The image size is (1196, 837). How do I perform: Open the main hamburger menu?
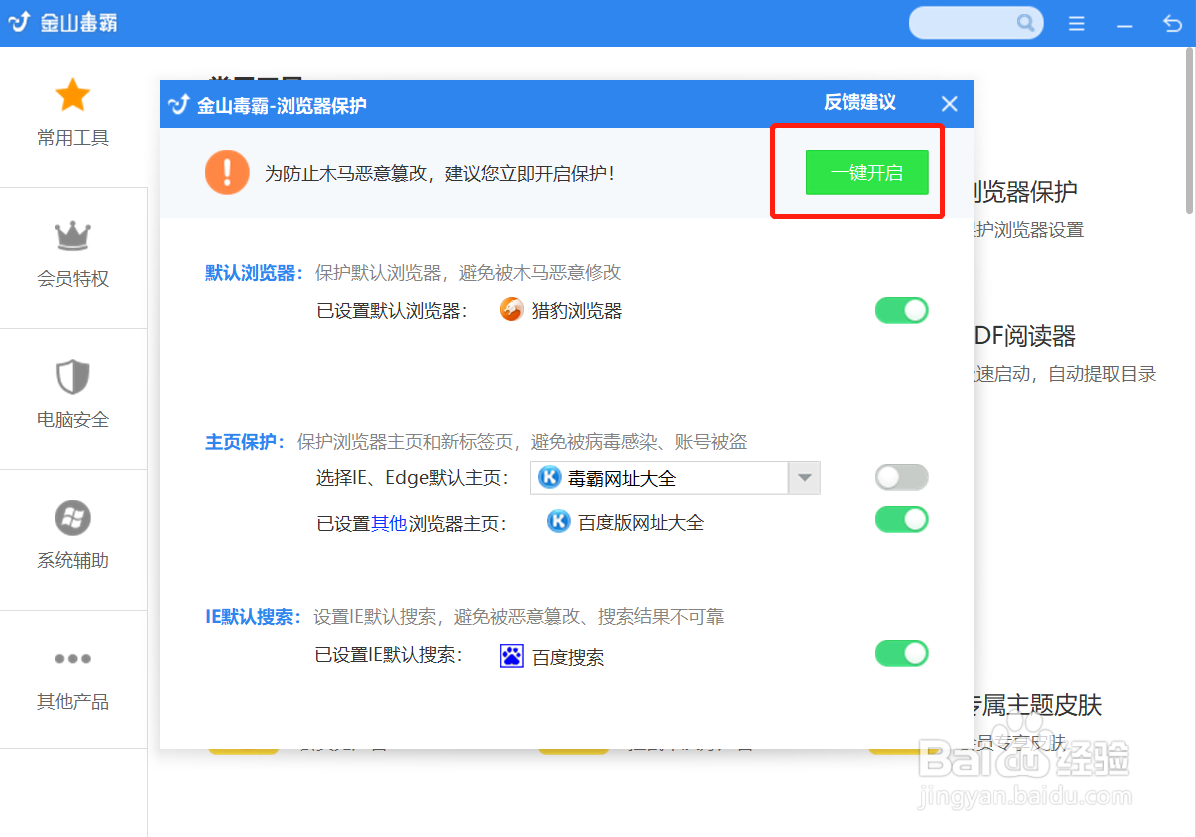1076,24
